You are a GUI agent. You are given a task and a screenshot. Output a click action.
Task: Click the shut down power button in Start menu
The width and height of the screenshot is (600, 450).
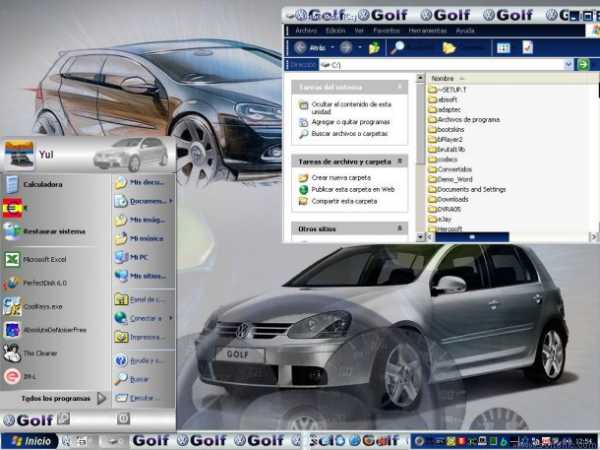pos(123,419)
